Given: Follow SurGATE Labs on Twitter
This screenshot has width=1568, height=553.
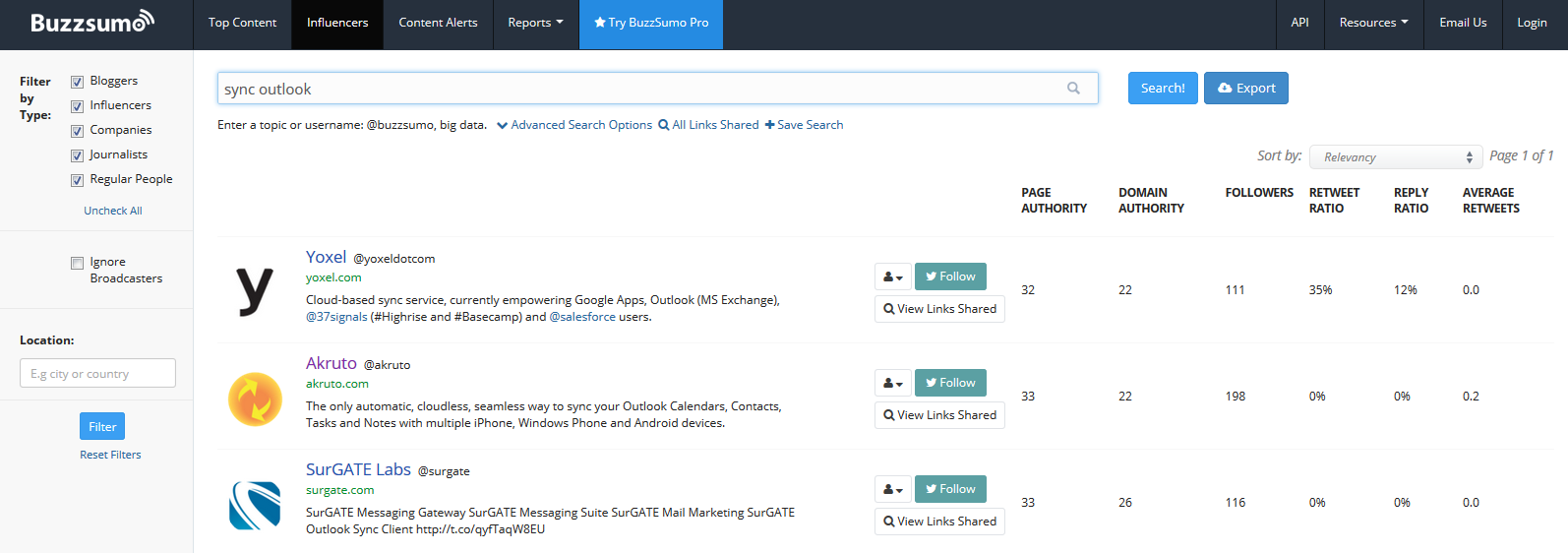Looking at the screenshot, I should click(x=950, y=489).
